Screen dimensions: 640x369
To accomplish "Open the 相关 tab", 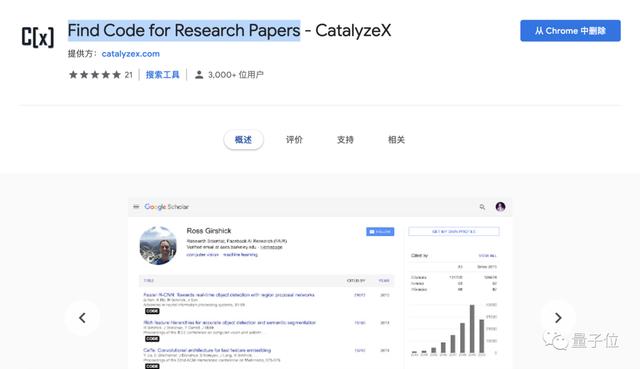I will (396, 140).
